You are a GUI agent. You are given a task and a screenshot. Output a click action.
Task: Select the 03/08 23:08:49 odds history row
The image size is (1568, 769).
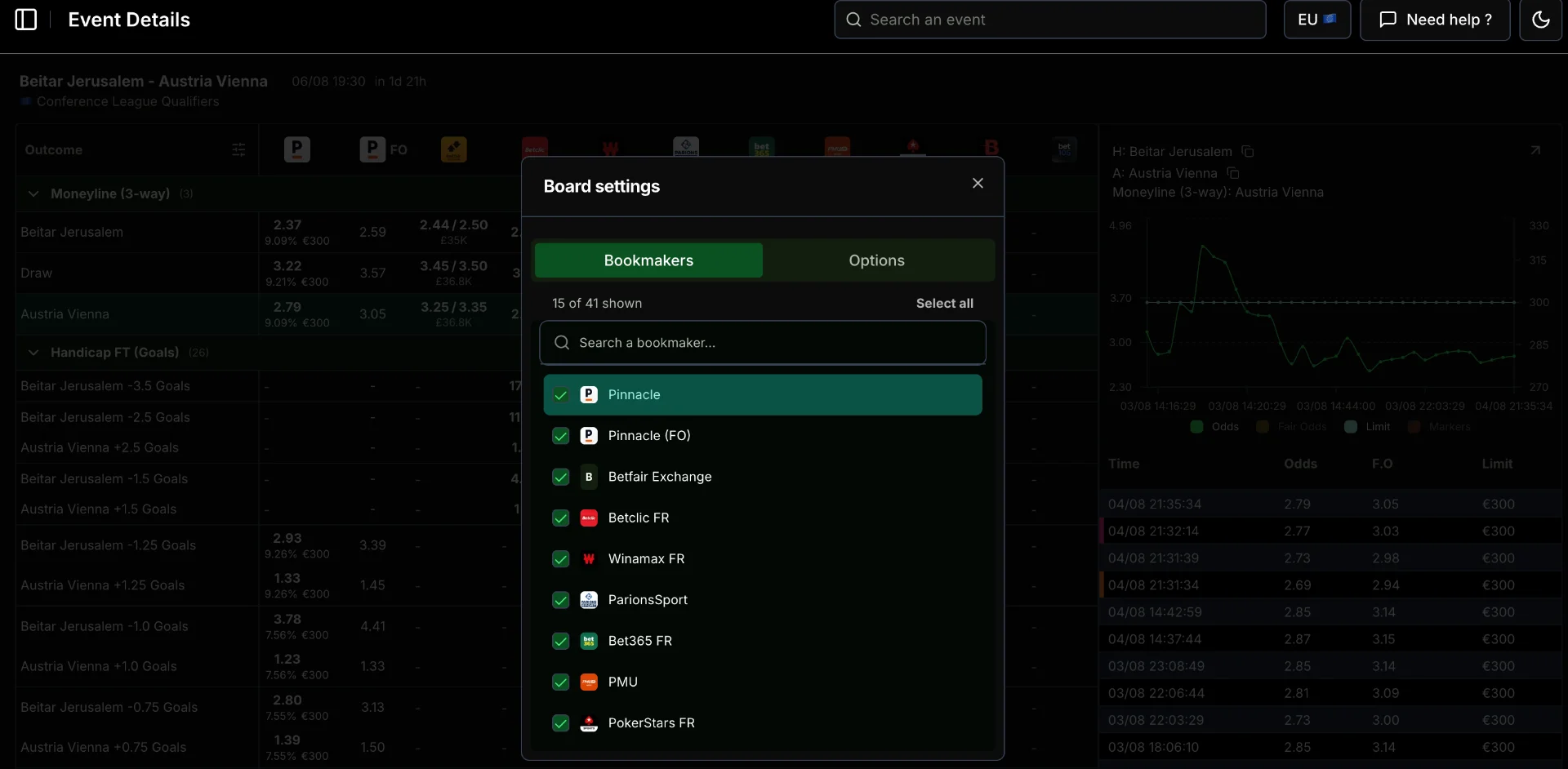(x=1330, y=666)
